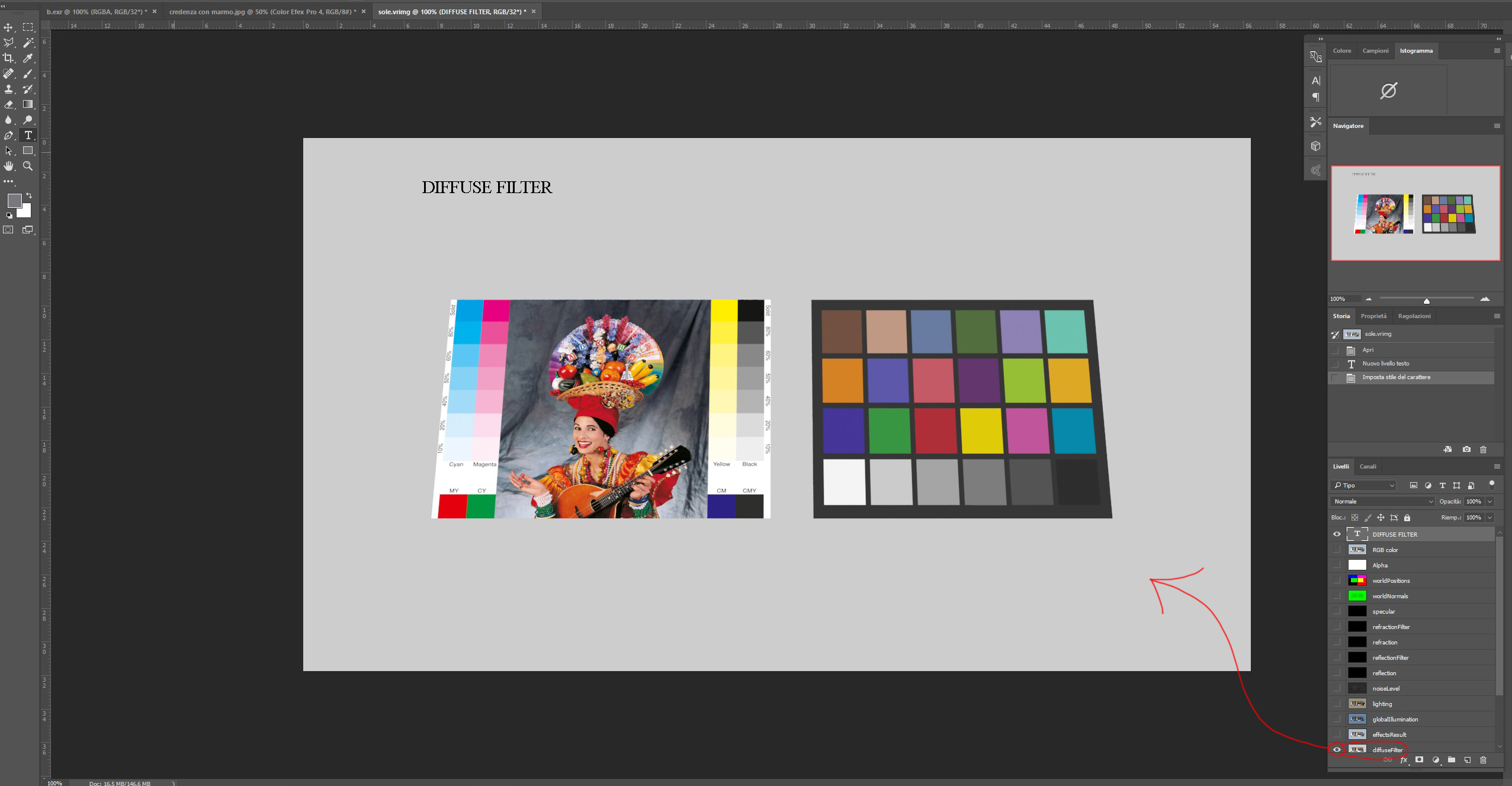Click the foreground color swatch
Viewport: 1512px width, 786px height.
pos(14,201)
